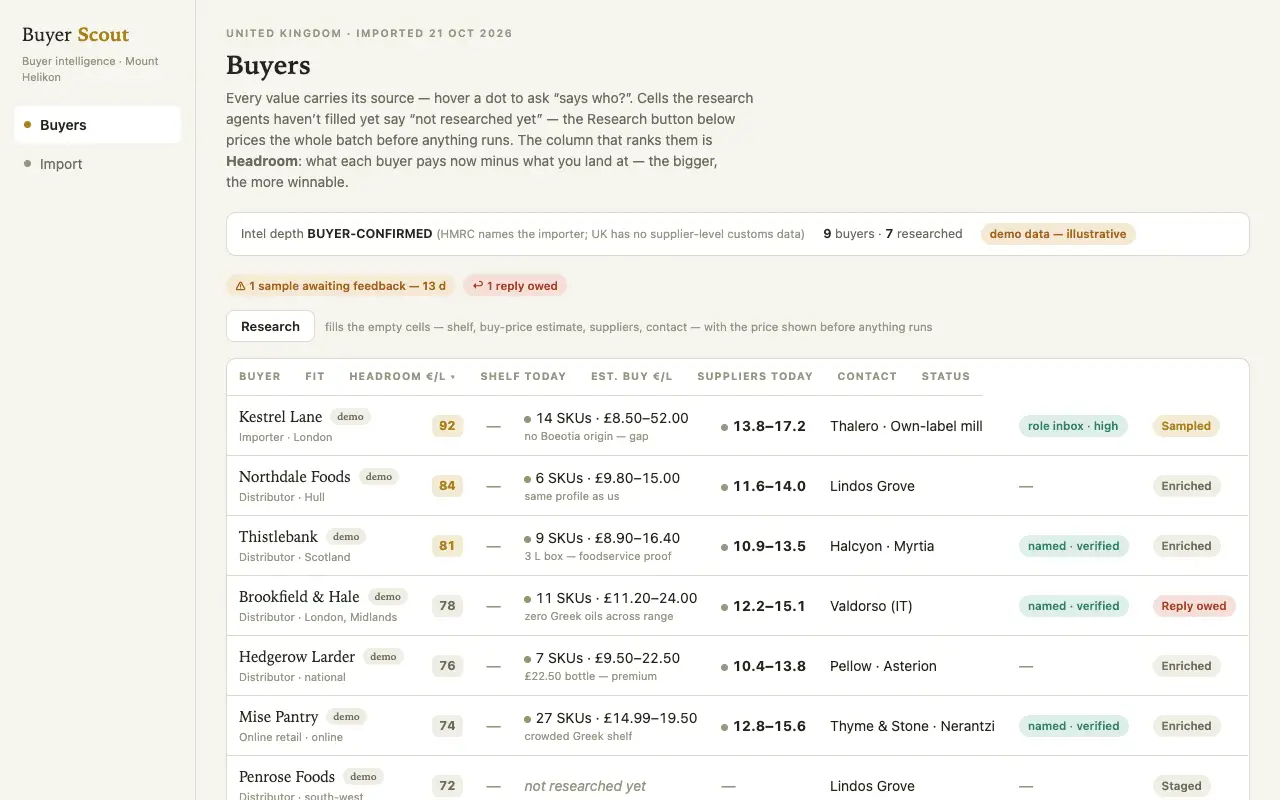
Task: Click source dot beside 12.2–15.1 estimate
Action: 725,607
